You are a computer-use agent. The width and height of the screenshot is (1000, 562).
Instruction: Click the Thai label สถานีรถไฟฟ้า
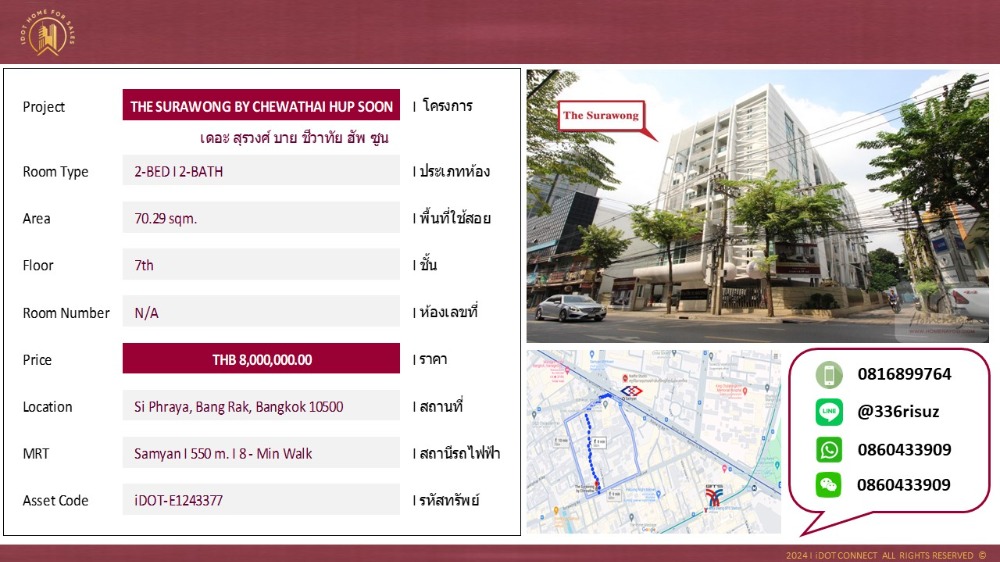pyautogui.click(x=459, y=453)
